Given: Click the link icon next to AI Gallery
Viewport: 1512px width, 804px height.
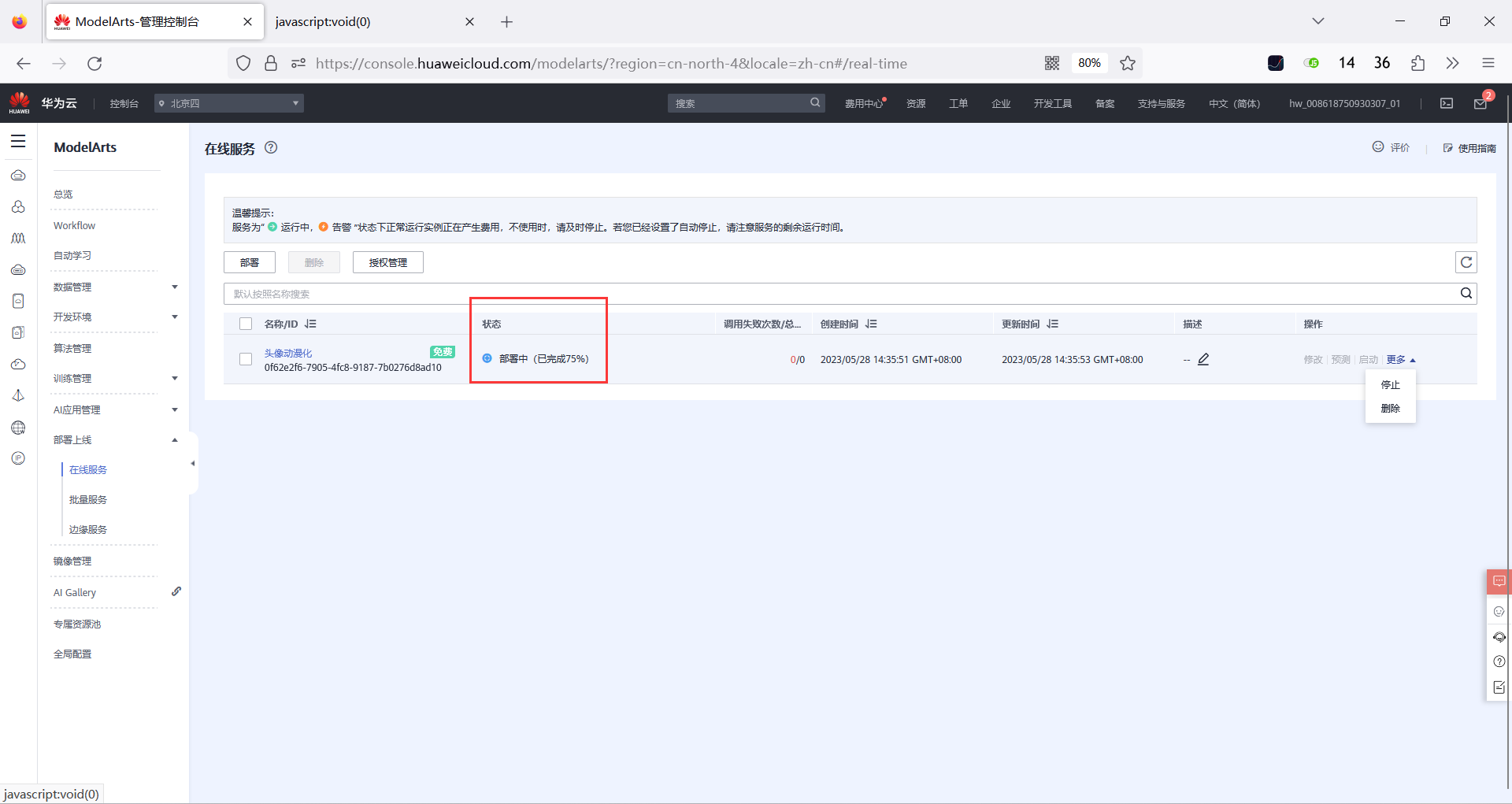Looking at the screenshot, I should (176, 591).
